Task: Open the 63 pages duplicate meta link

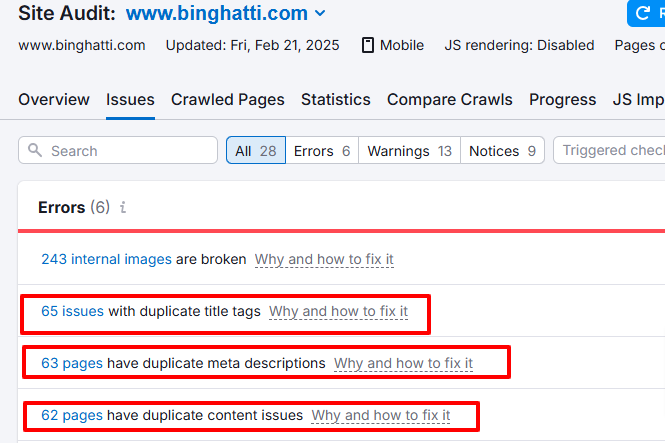Action: tap(72, 363)
